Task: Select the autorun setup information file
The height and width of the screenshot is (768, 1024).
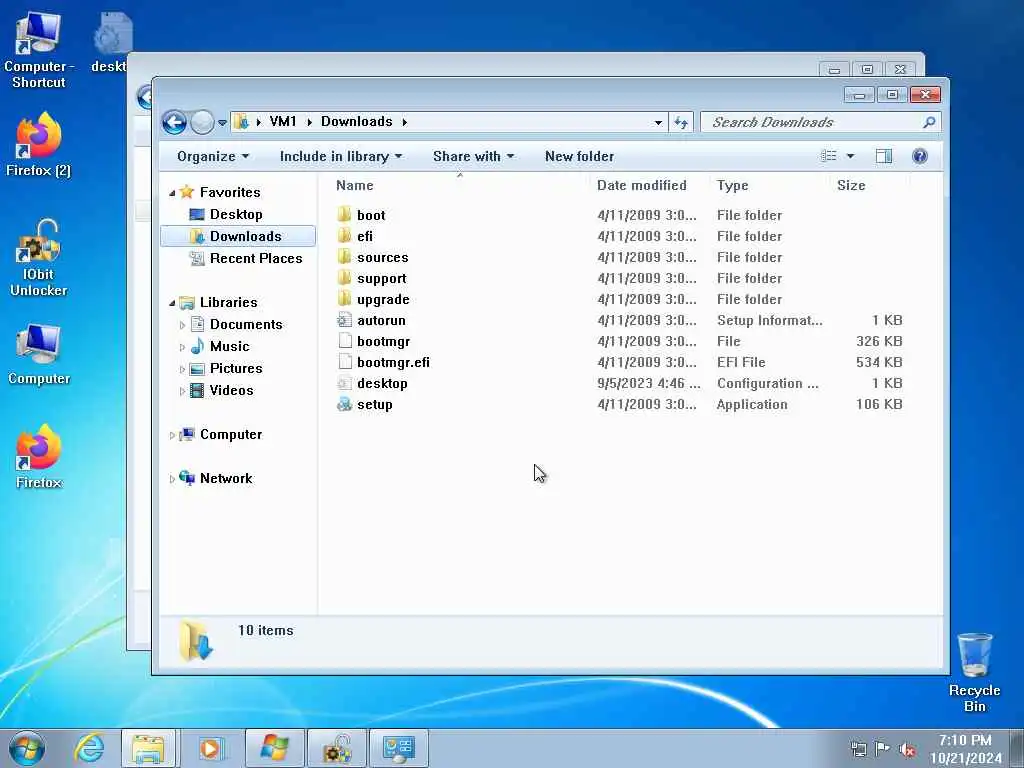Action: click(381, 320)
